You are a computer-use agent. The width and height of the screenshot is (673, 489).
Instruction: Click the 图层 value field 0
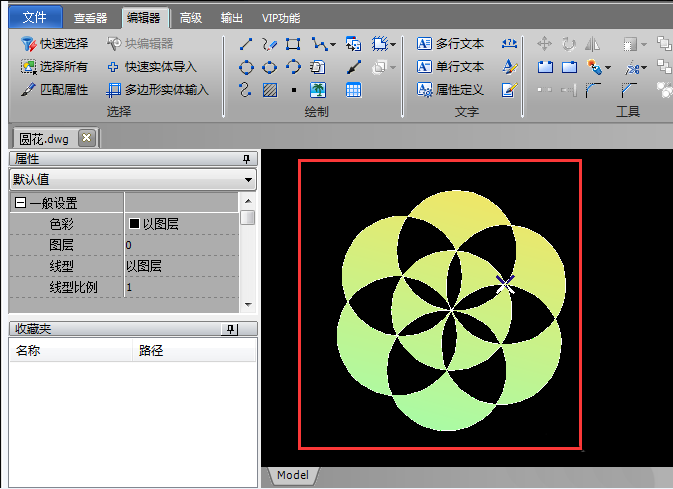coord(182,245)
